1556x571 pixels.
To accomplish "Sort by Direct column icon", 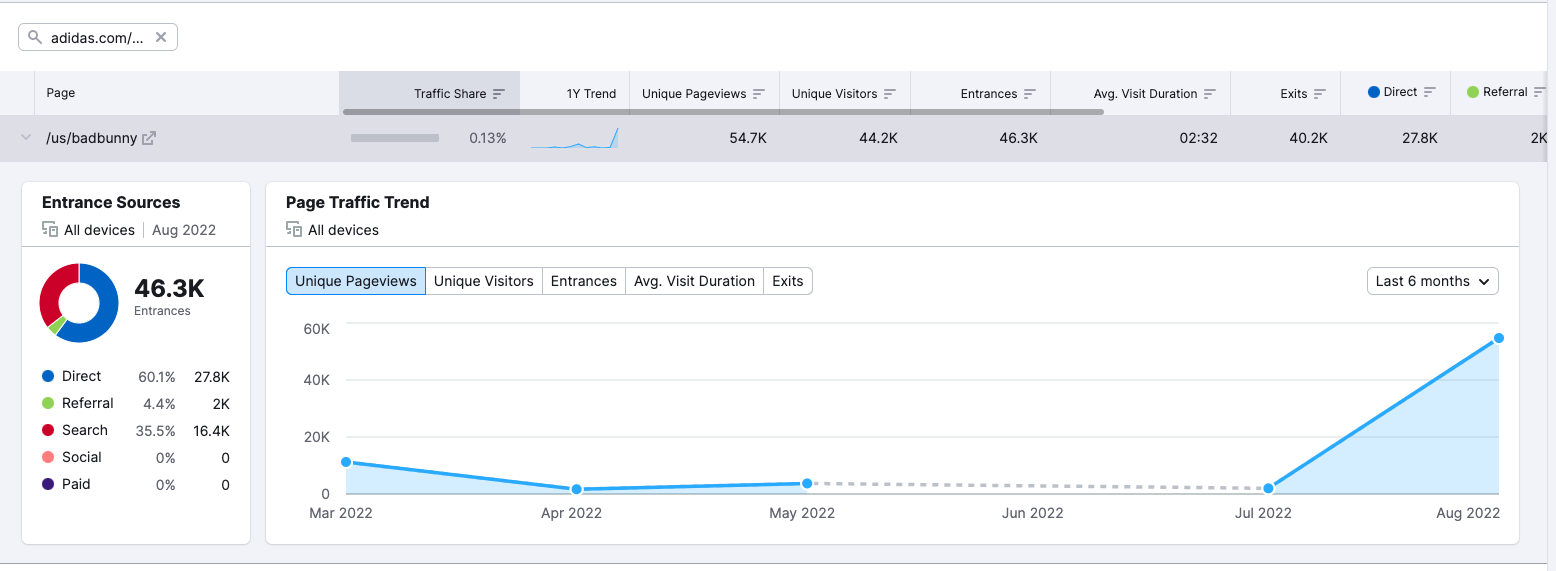I will coord(1430,92).
